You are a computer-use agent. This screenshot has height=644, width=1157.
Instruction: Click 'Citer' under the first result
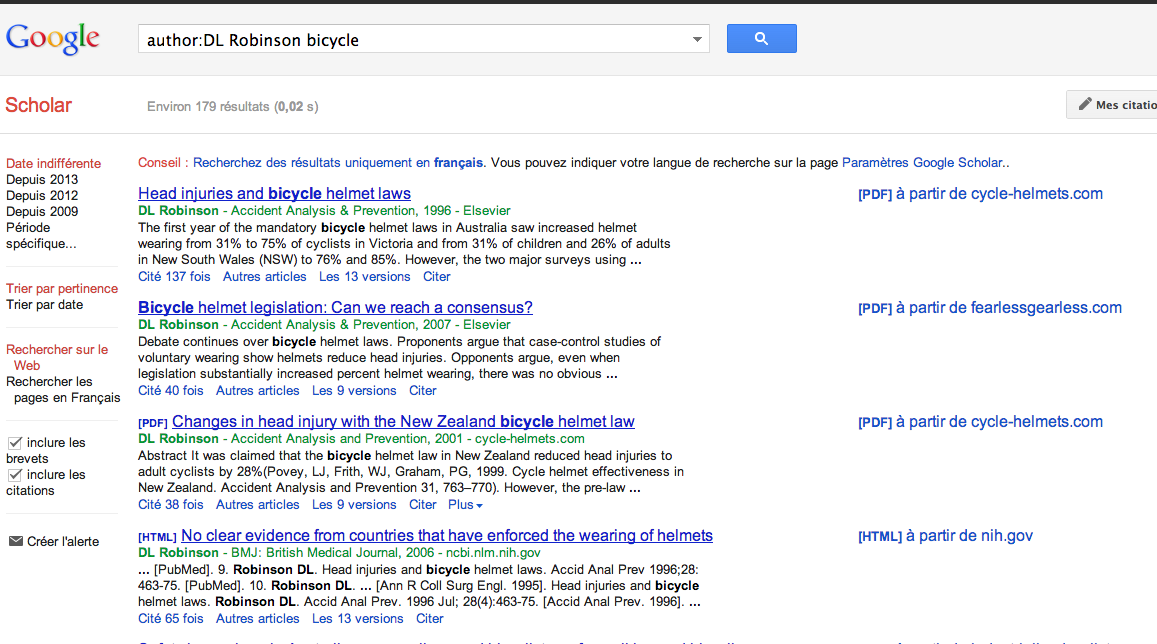(436, 277)
